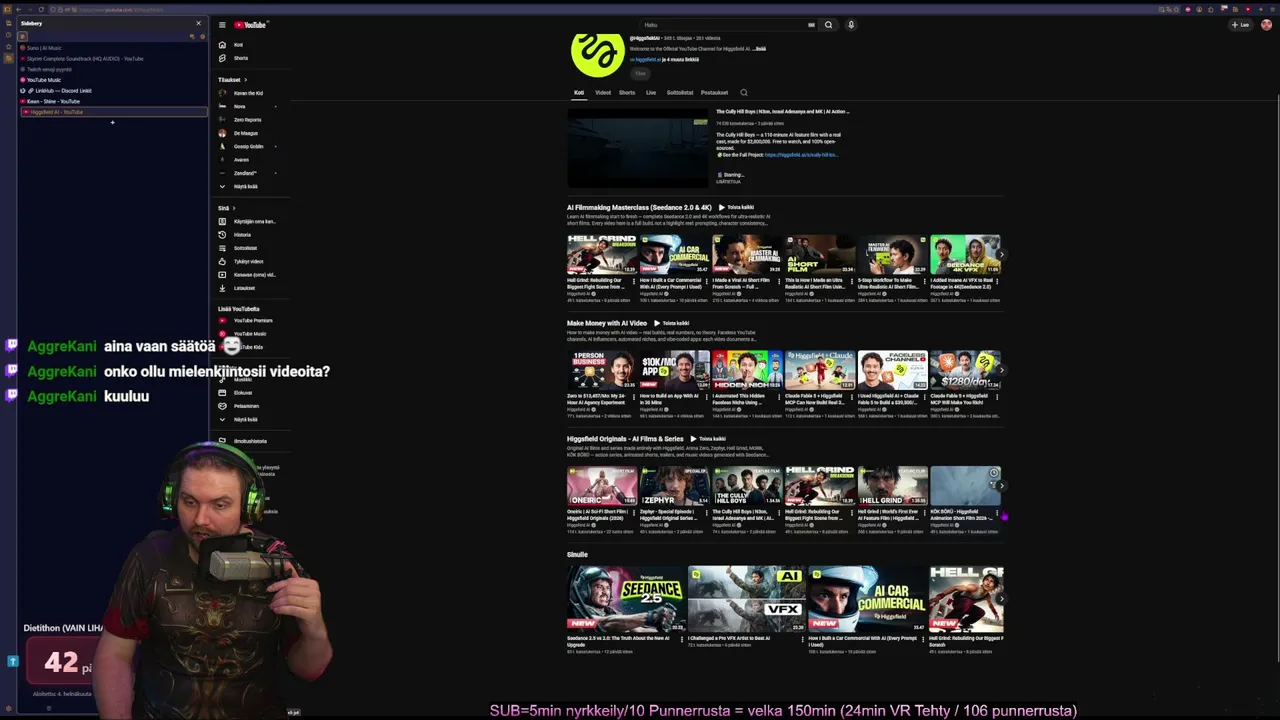Open the Seedance 4K VFX thumbnail
The width and height of the screenshot is (1280, 720).
tap(965, 255)
